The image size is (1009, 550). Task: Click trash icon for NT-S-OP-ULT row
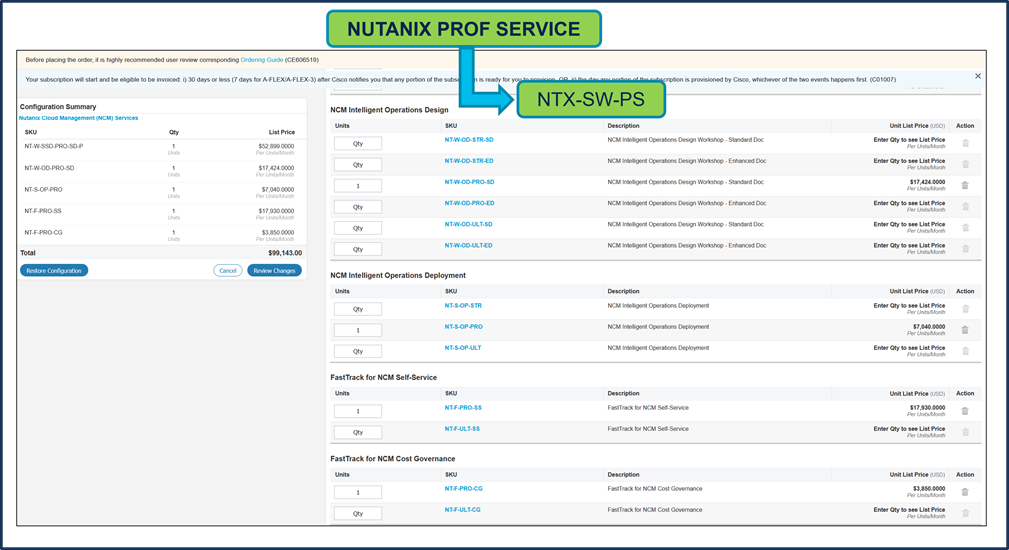pyautogui.click(x=965, y=351)
